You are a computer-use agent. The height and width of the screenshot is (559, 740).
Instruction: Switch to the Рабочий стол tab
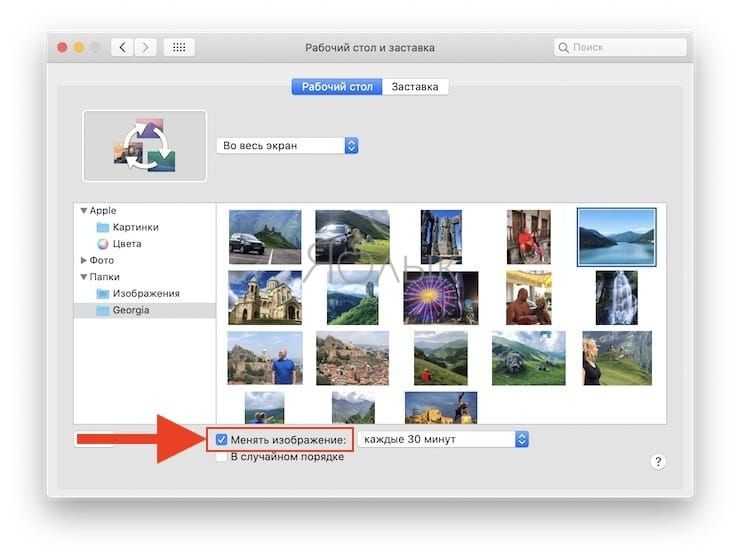tap(337, 87)
